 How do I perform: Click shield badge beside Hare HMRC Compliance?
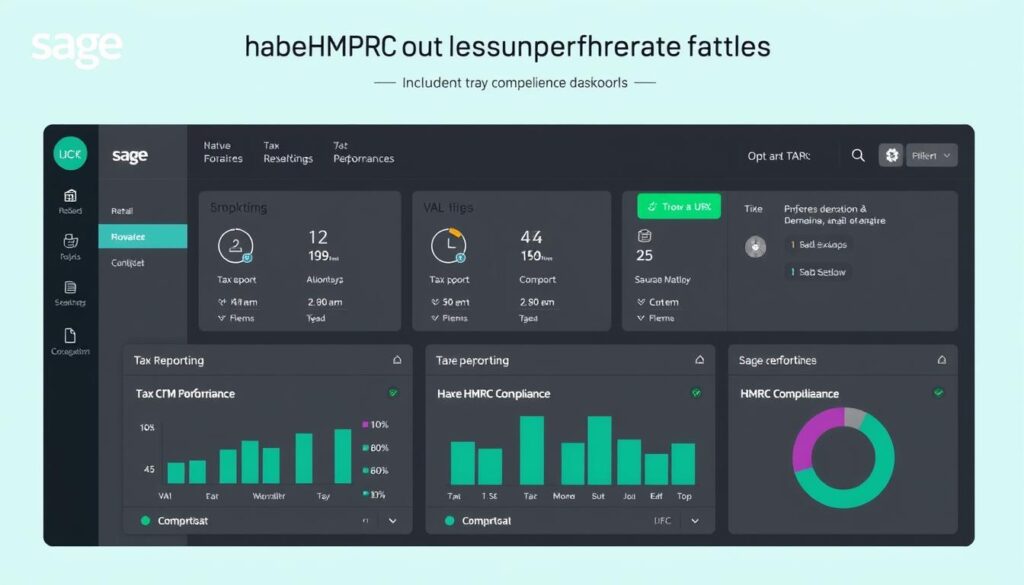[696, 393]
